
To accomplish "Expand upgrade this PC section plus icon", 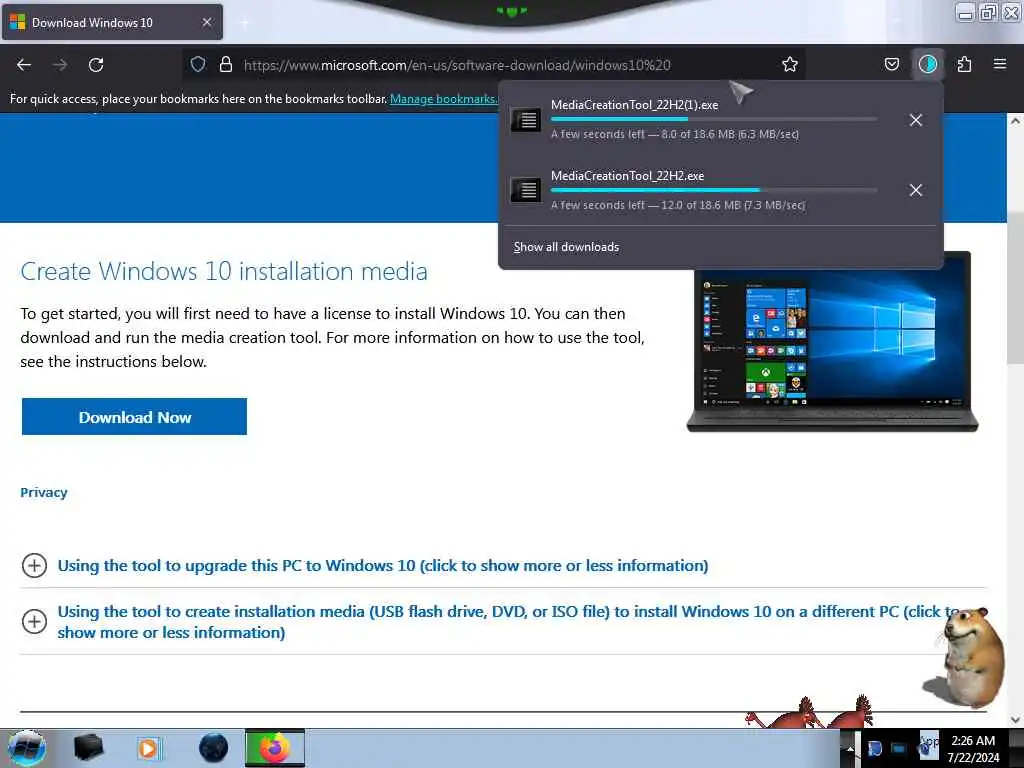I will coord(34,566).
